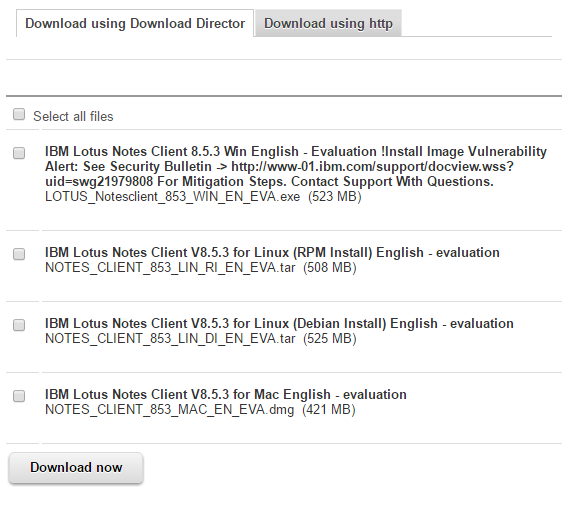The width and height of the screenshot is (578, 511).
Task: Click the LOTUS_Notesclient_853_WIN_EN_EVA.exe filename
Action: click(x=173, y=197)
